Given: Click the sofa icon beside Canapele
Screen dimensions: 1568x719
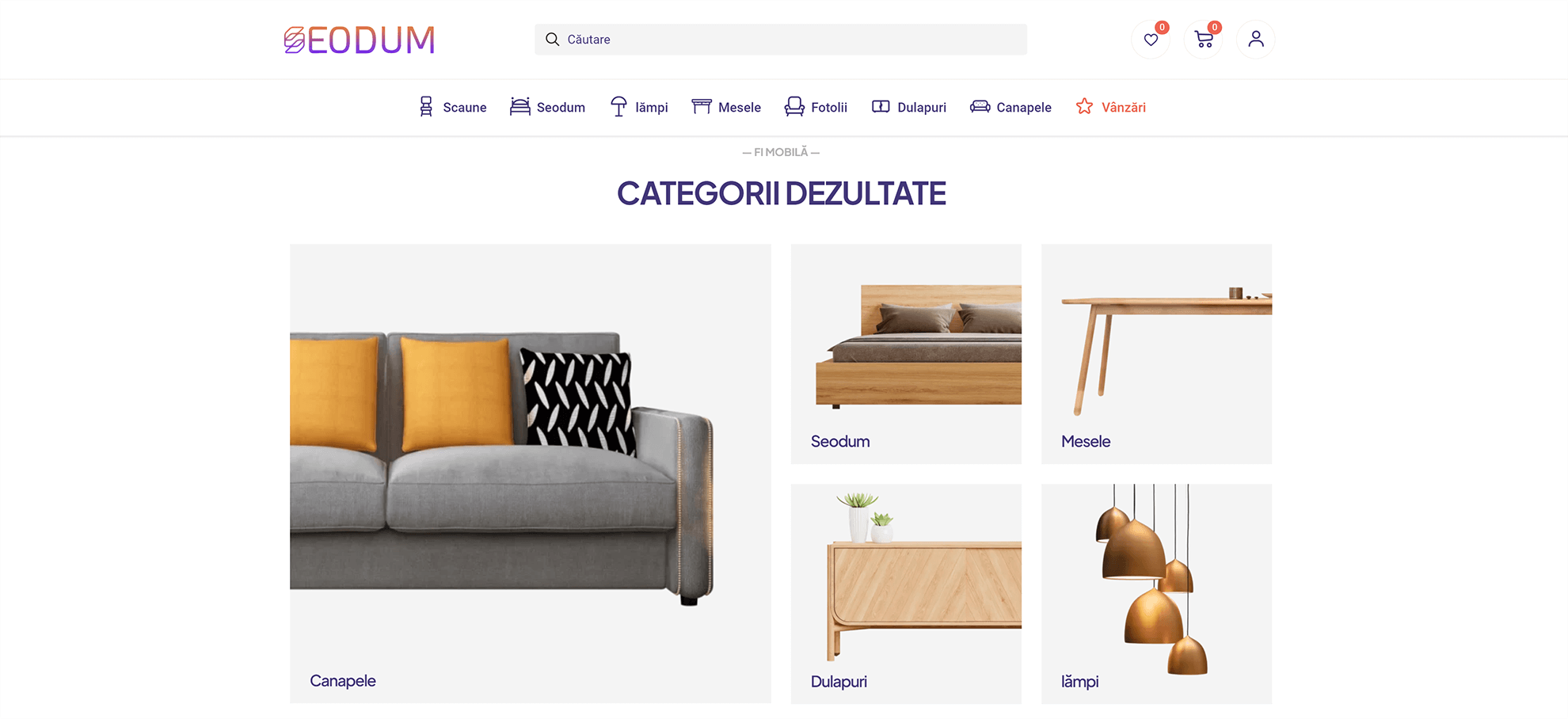Looking at the screenshot, I should pos(980,107).
